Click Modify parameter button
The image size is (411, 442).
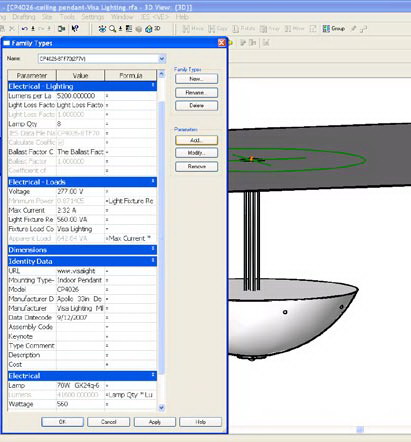click(x=196, y=153)
